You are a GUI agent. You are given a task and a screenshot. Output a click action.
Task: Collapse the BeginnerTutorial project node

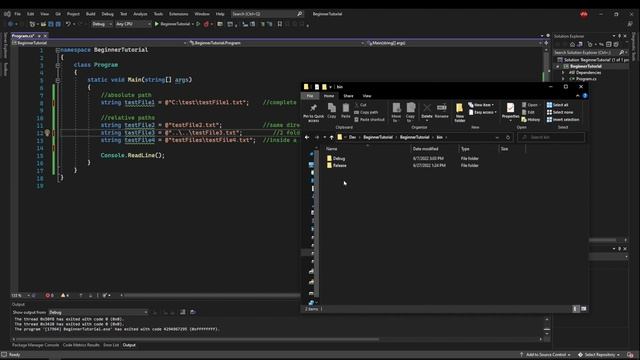point(558,67)
